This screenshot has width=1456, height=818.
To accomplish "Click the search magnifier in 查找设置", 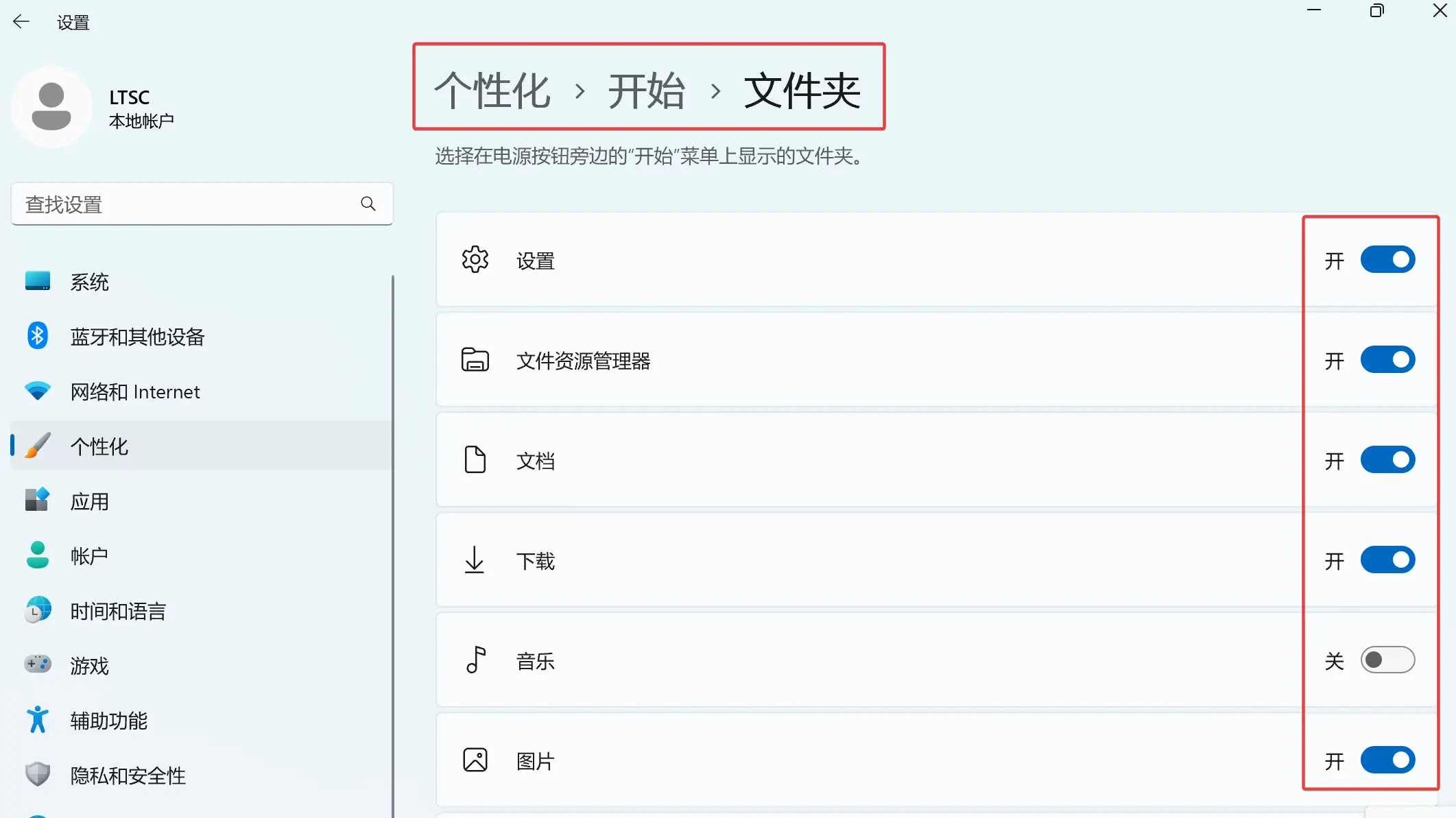I will click(x=368, y=204).
